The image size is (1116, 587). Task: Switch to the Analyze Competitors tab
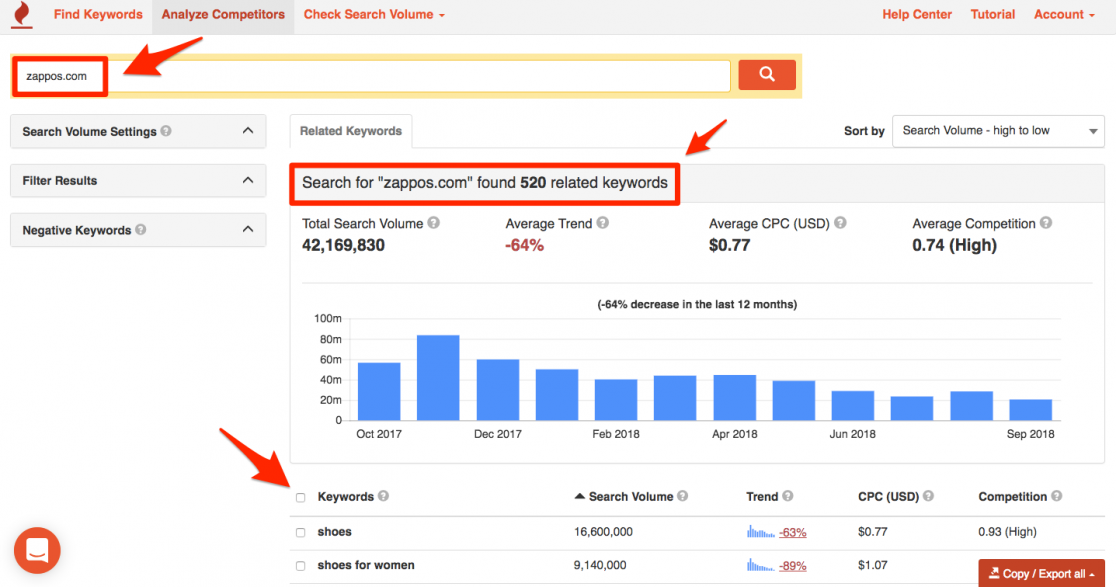click(222, 14)
